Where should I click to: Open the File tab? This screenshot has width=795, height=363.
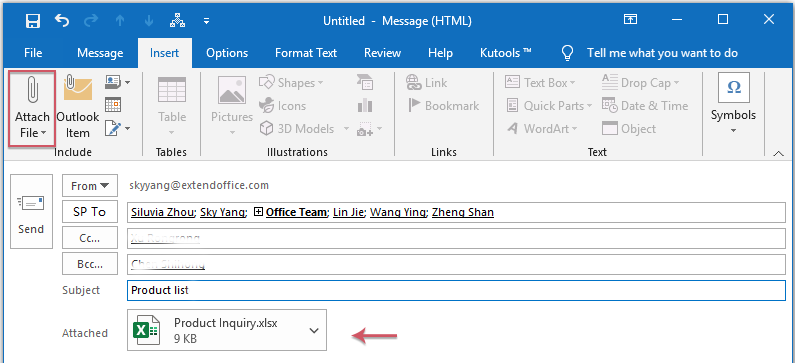pos(33,53)
